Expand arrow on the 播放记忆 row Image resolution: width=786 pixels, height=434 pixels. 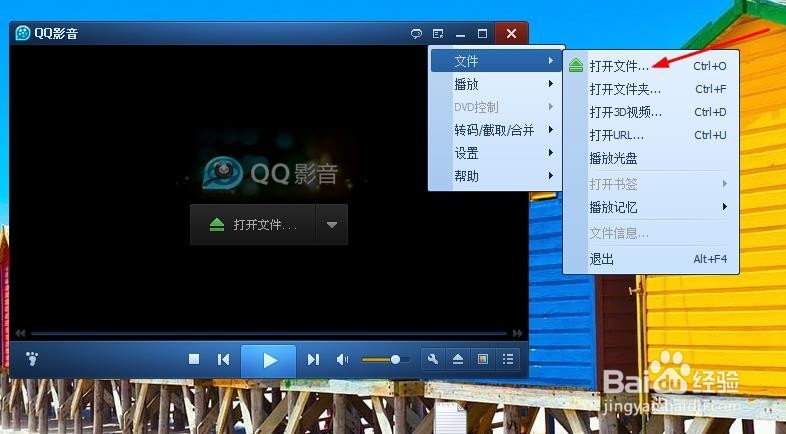(725, 207)
